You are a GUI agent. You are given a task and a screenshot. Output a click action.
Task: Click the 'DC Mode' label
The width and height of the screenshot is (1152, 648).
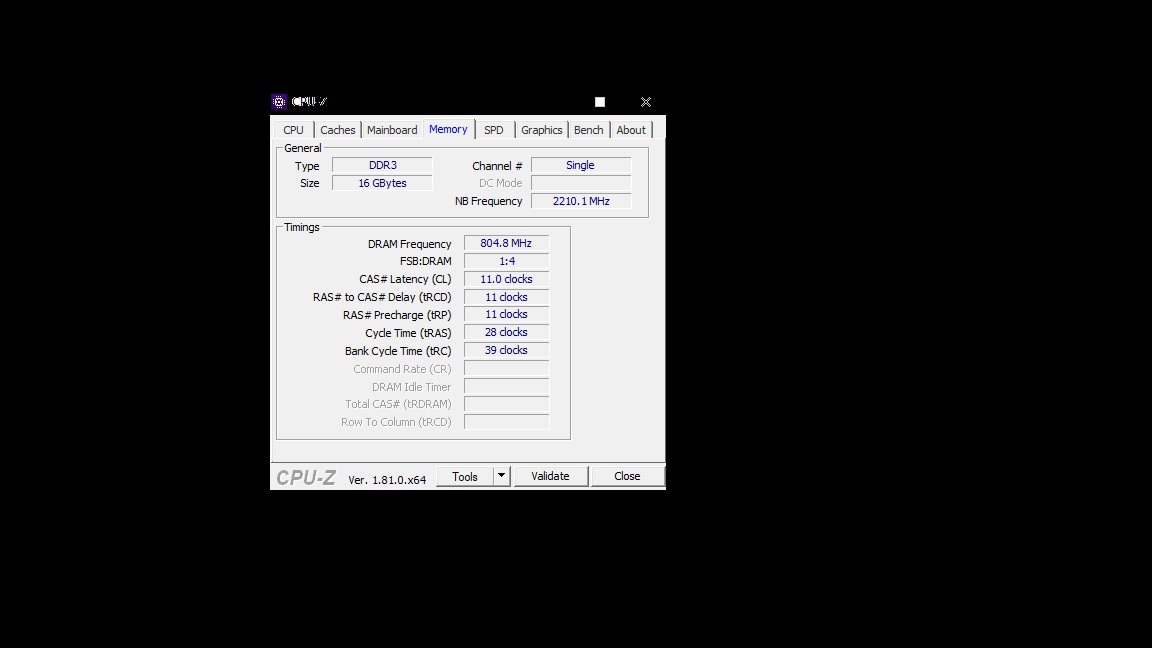point(500,183)
